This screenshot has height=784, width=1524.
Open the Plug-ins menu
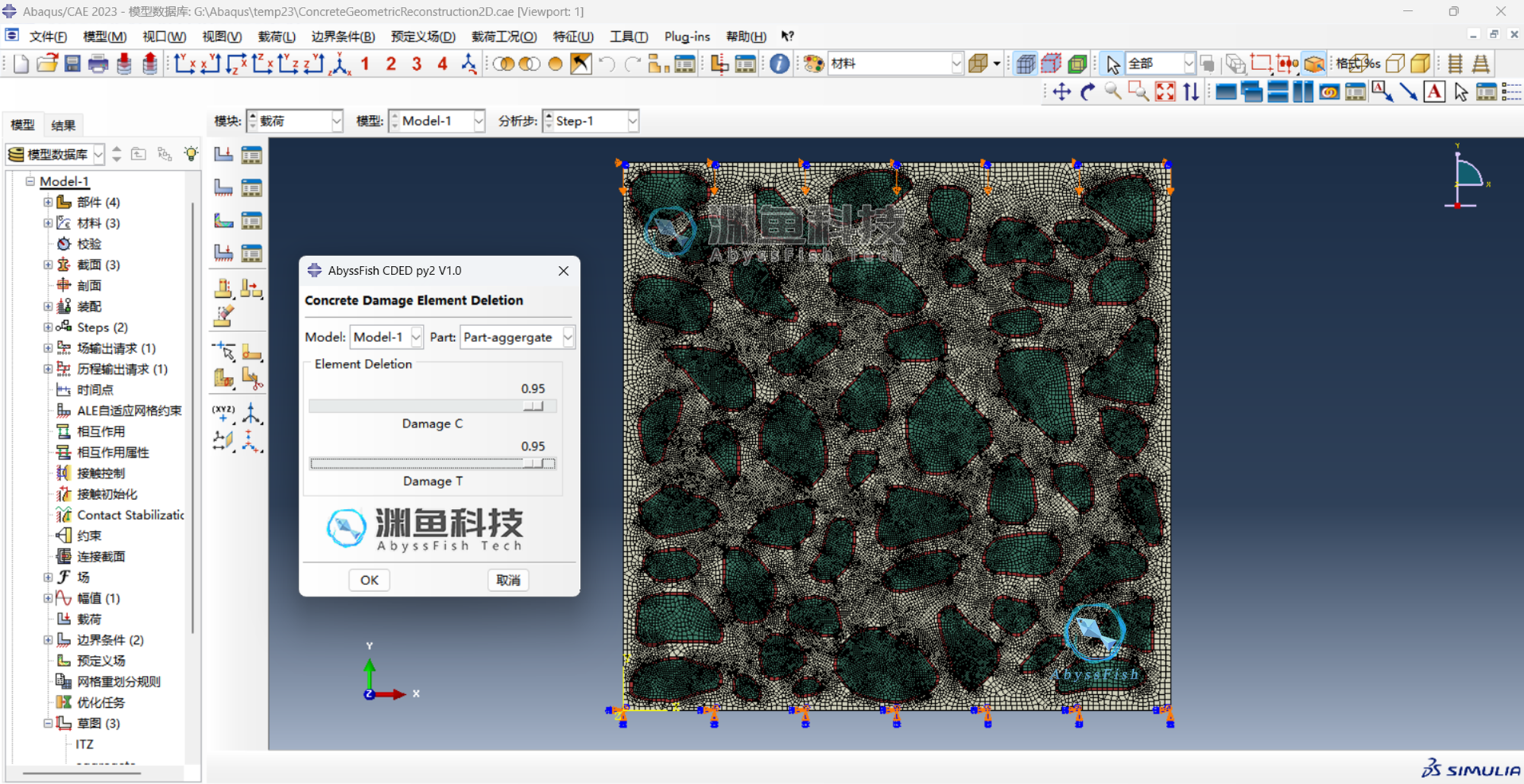pos(687,37)
